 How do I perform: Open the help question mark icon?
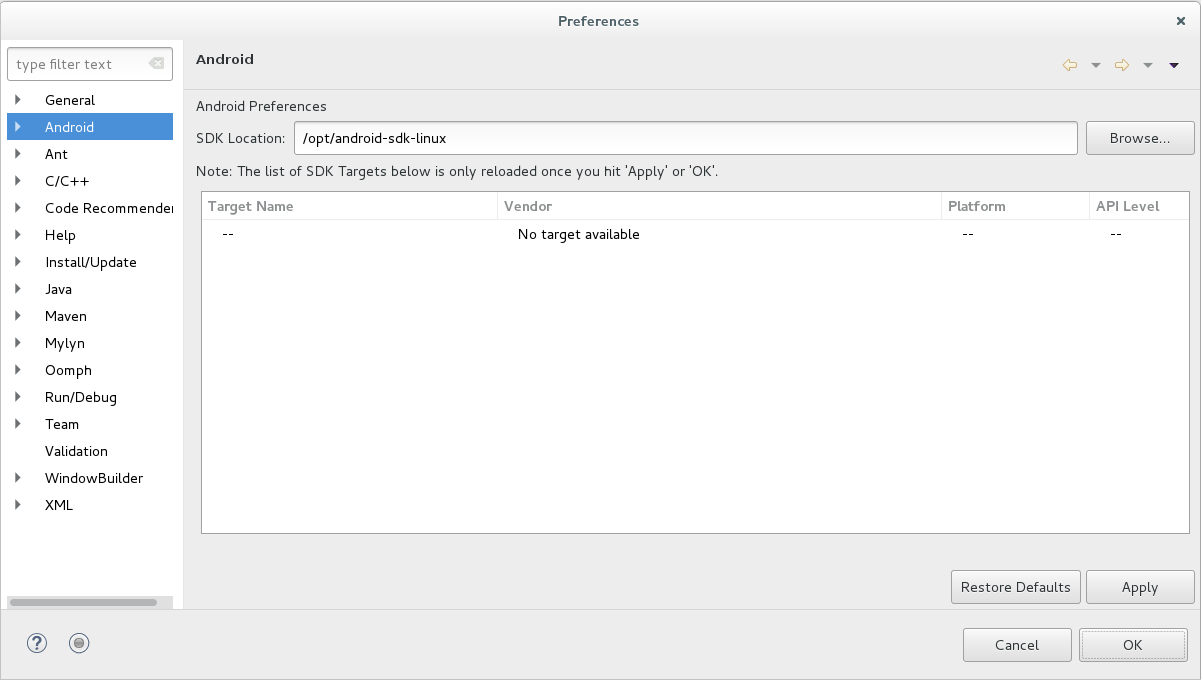pos(37,643)
